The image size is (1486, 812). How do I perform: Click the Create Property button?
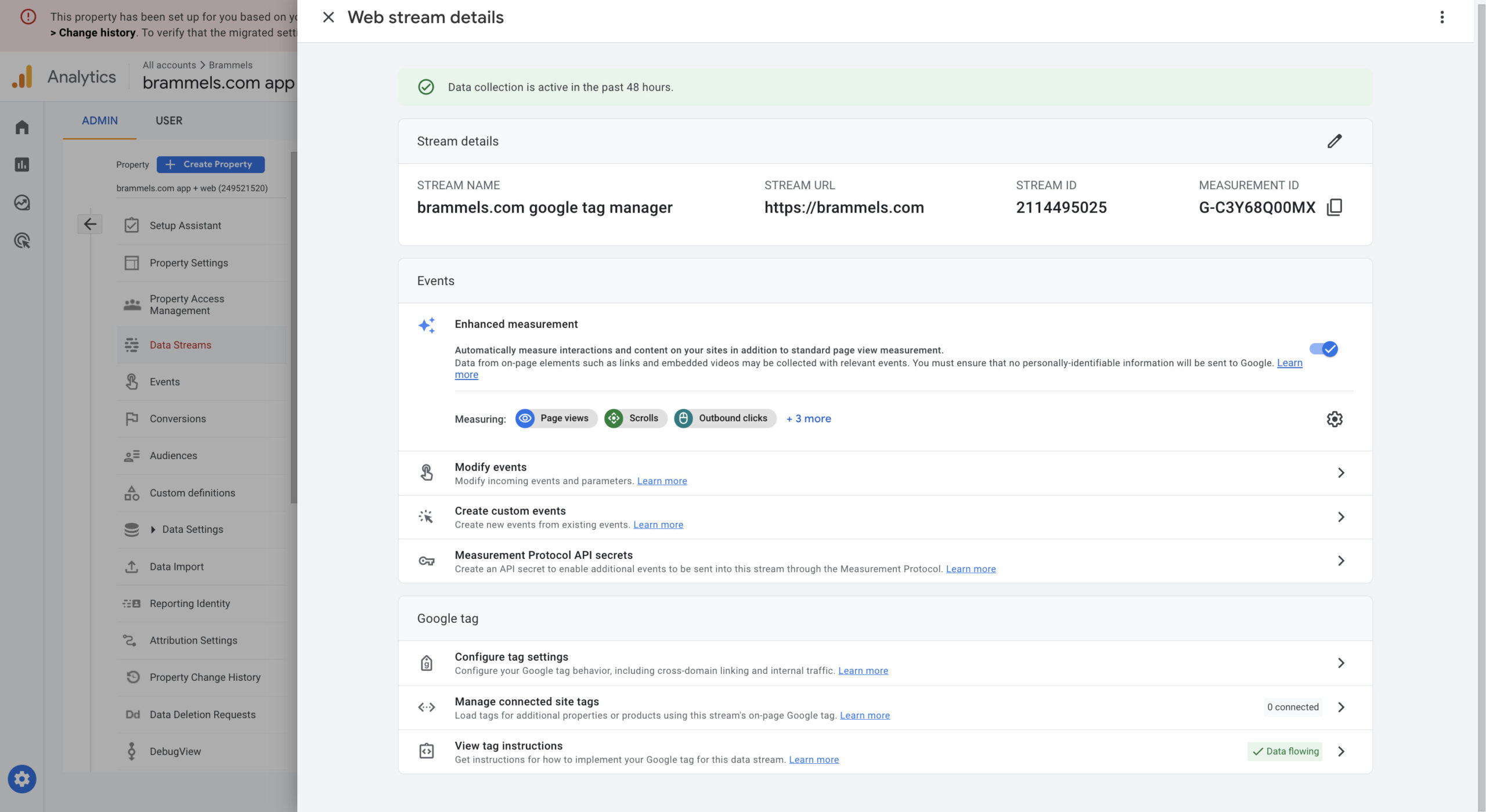click(x=211, y=164)
